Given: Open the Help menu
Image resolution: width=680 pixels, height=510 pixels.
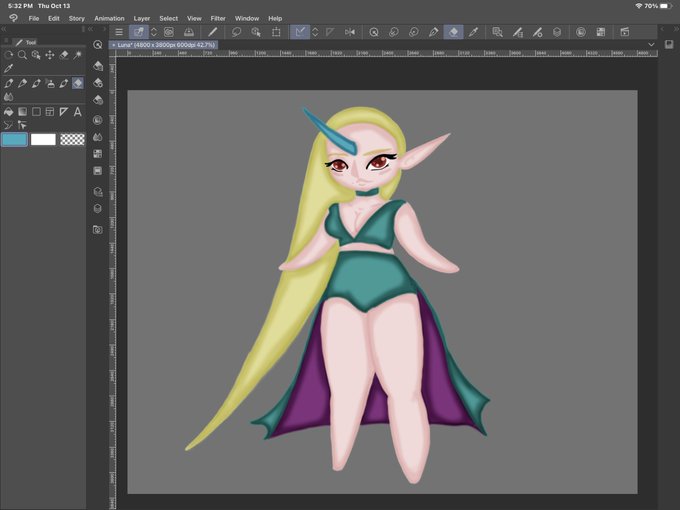Looking at the screenshot, I should pos(275,18).
